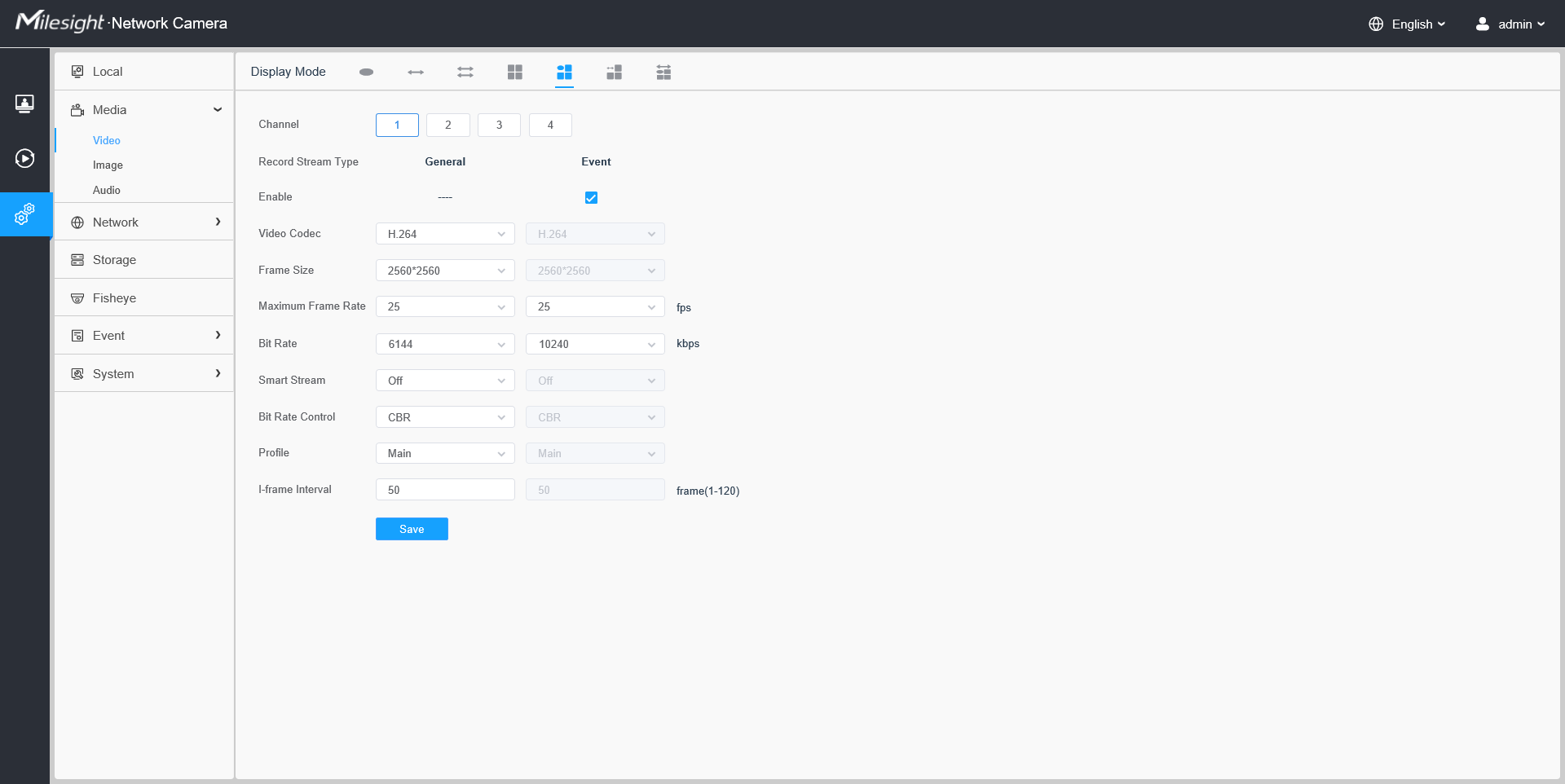This screenshot has height=784, width=1565.
Task: Select channel 1
Action: pyautogui.click(x=397, y=125)
